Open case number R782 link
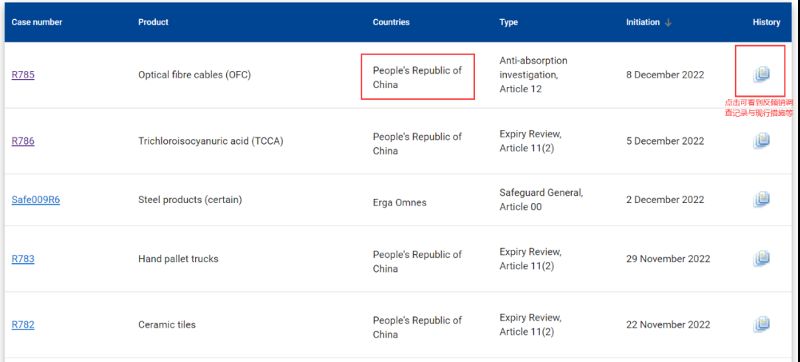This screenshot has height=362, width=800. 23,325
